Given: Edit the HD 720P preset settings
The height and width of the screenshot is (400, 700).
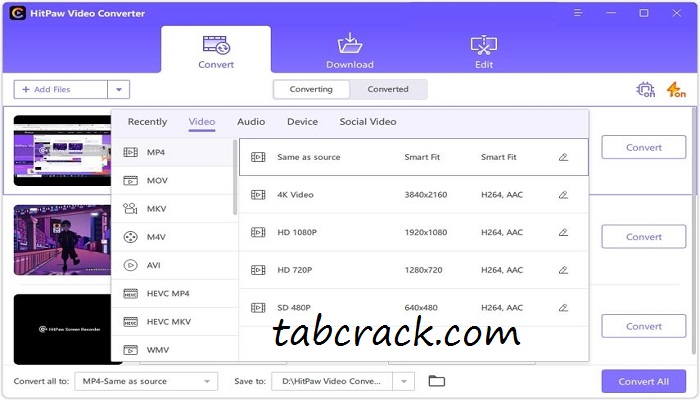Looking at the screenshot, I should tap(563, 270).
